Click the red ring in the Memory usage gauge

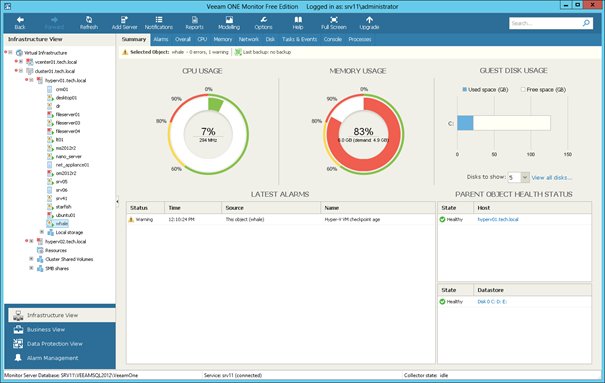(x=390, y=150)
